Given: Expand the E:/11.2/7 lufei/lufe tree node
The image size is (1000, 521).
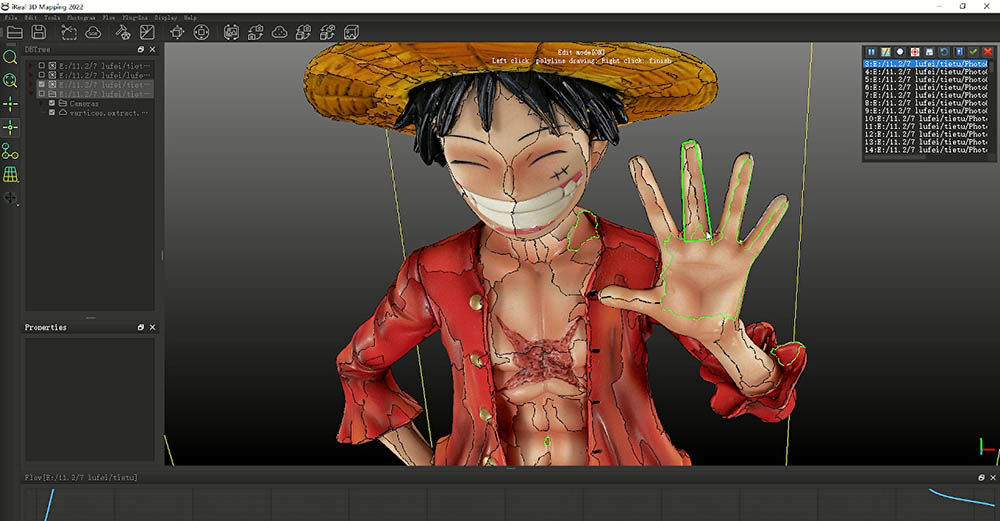Looking at the screenshot, I should click(31, 75).
